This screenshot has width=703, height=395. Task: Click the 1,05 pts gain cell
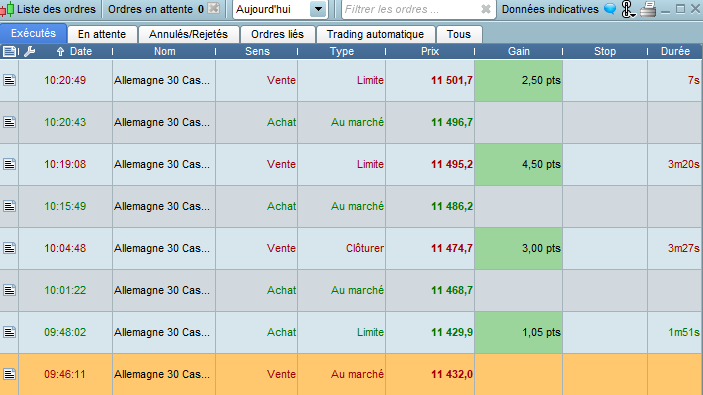point(518,332)
